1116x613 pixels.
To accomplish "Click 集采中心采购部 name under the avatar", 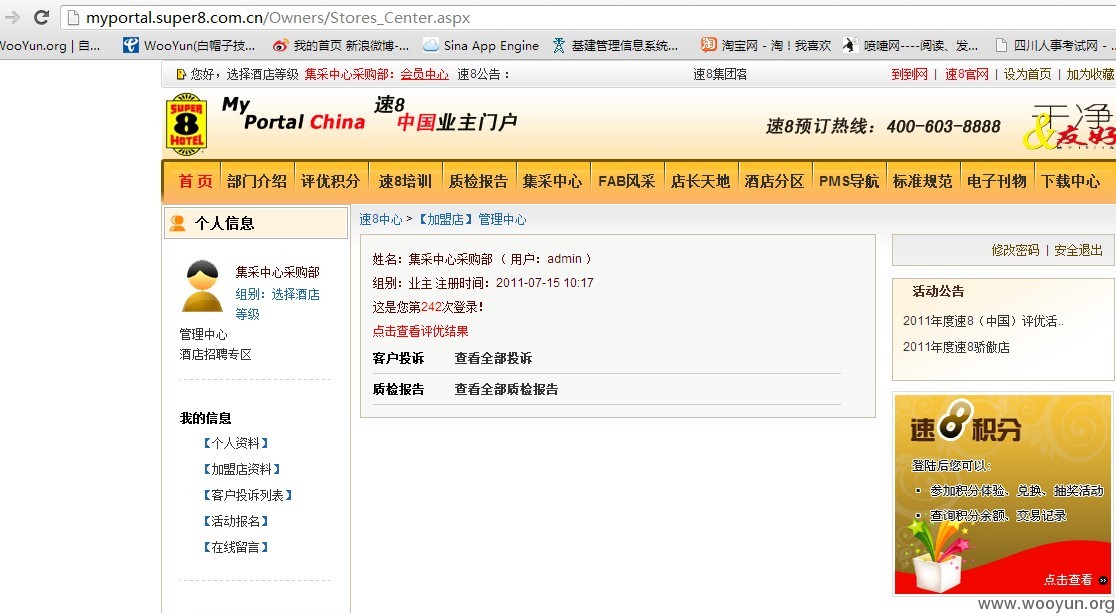I will point(278,272).
